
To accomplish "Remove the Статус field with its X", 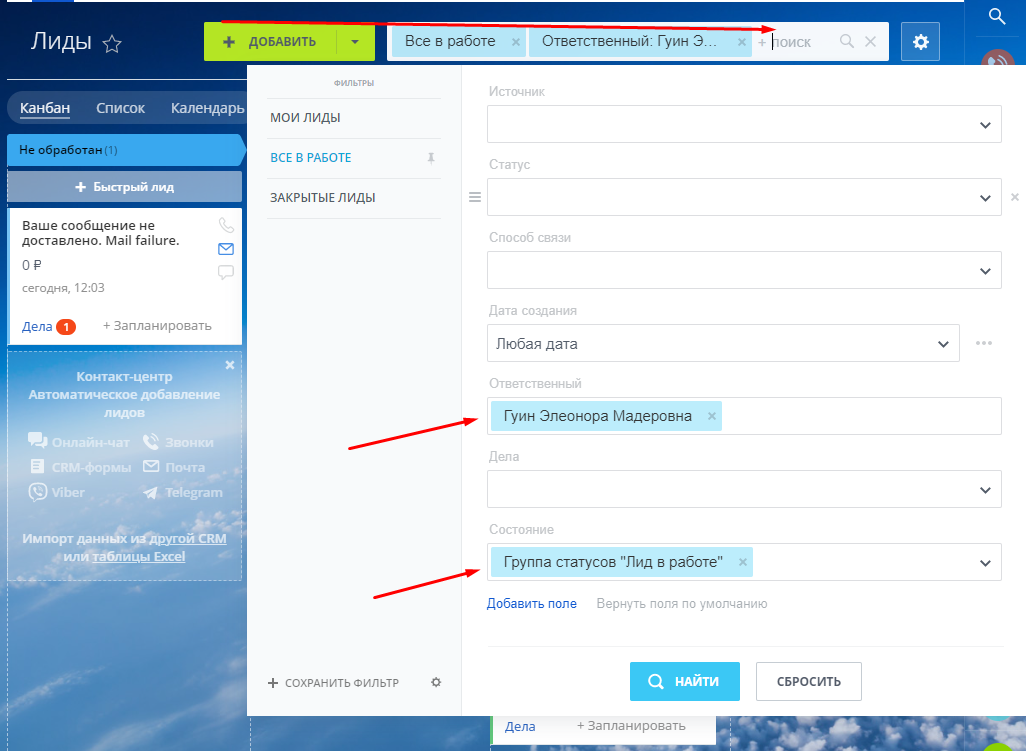I will pos(1015,197).
